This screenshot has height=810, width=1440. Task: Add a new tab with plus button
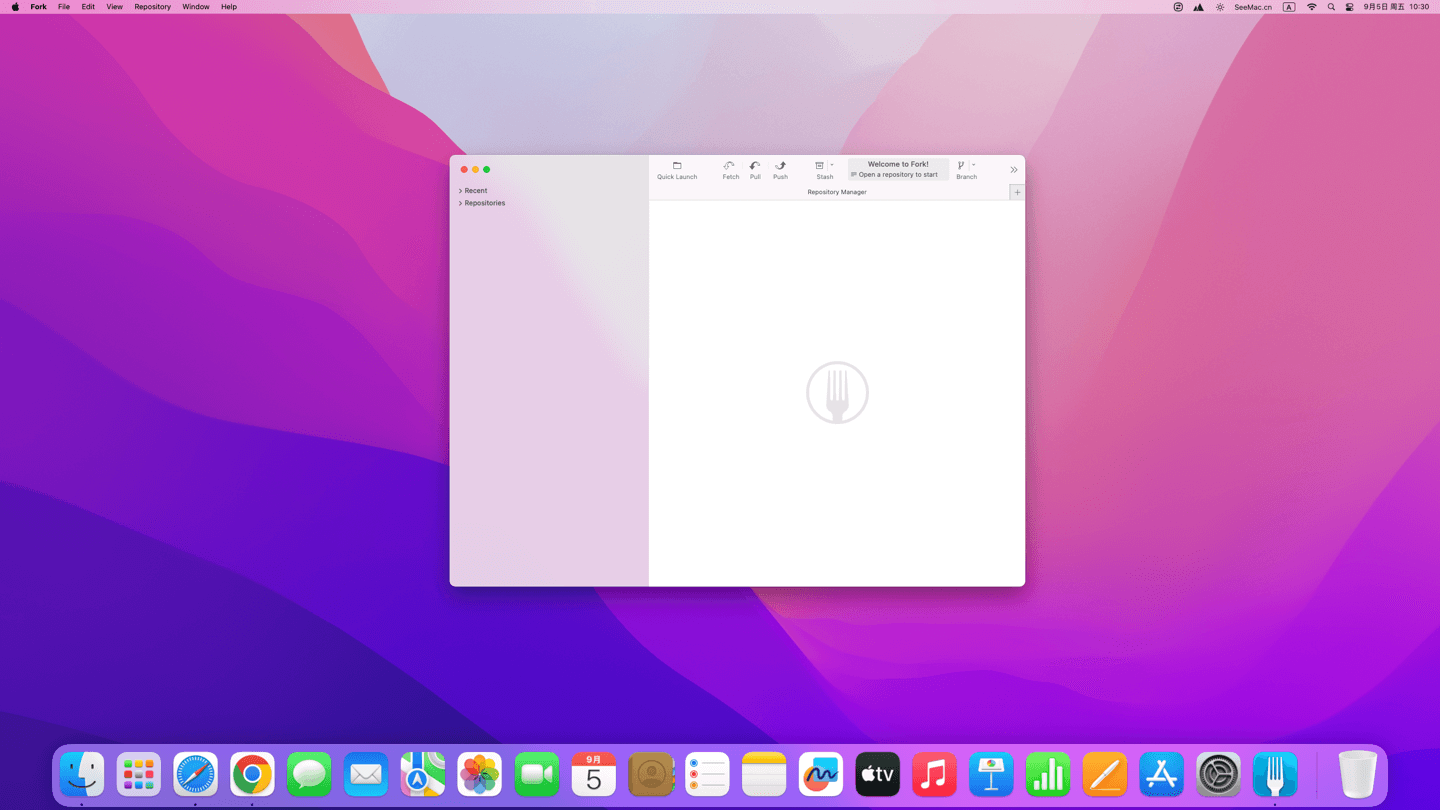tap(1017, 192)
